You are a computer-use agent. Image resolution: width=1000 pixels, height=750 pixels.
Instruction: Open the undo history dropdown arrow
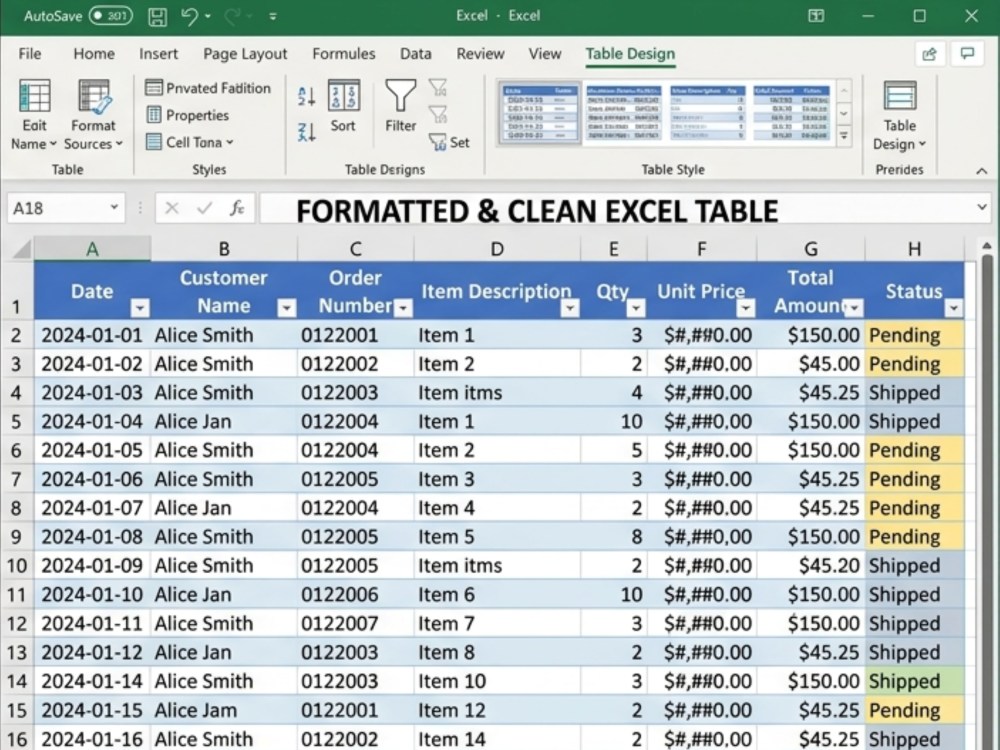pos(208,16)
